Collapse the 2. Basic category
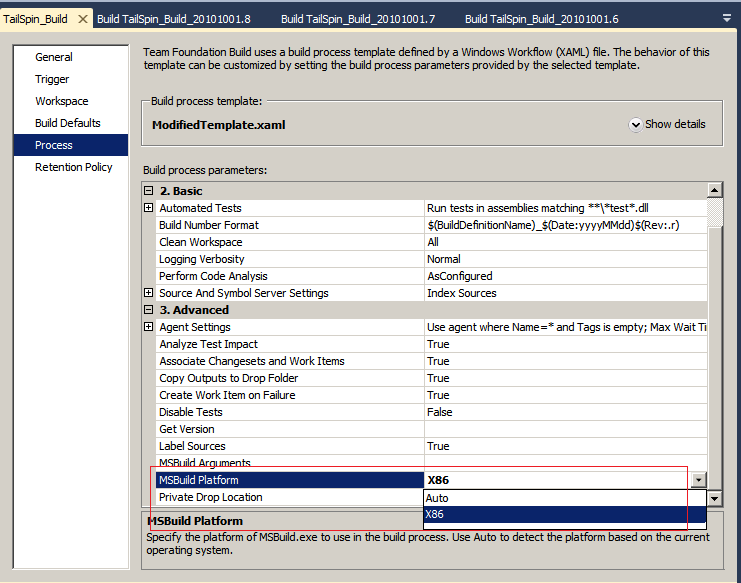Screen dimensions: 741x583 [149, 190]
